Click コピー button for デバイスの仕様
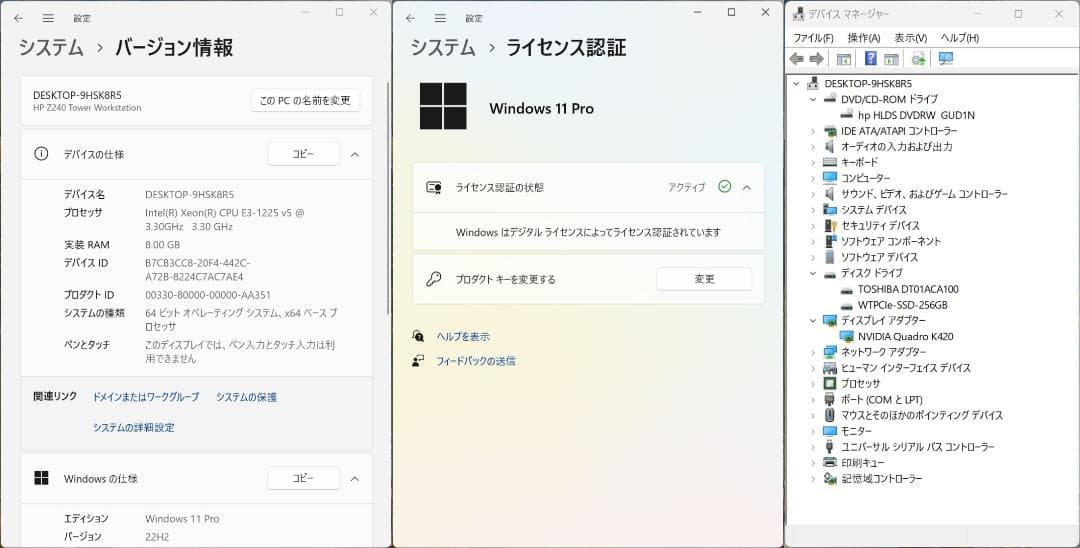 pyautogui.click(x=303, y=154)
